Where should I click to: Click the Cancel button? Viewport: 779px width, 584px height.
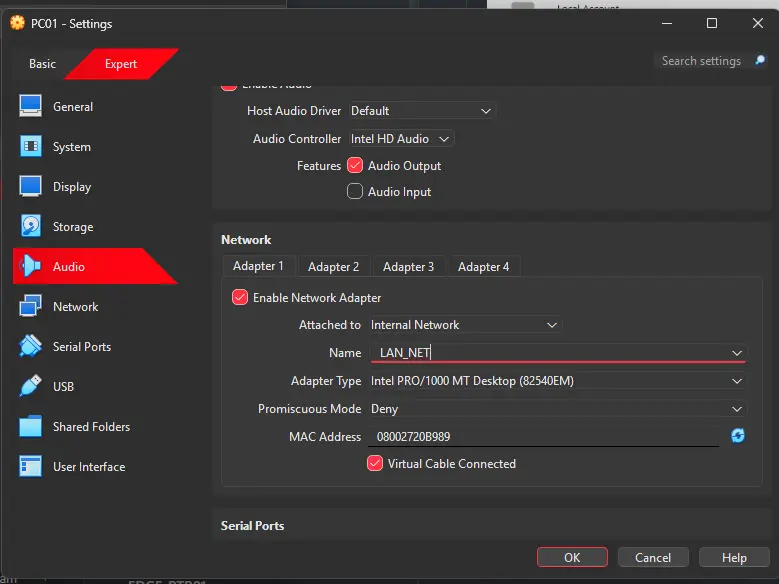[x=653, y=557]
